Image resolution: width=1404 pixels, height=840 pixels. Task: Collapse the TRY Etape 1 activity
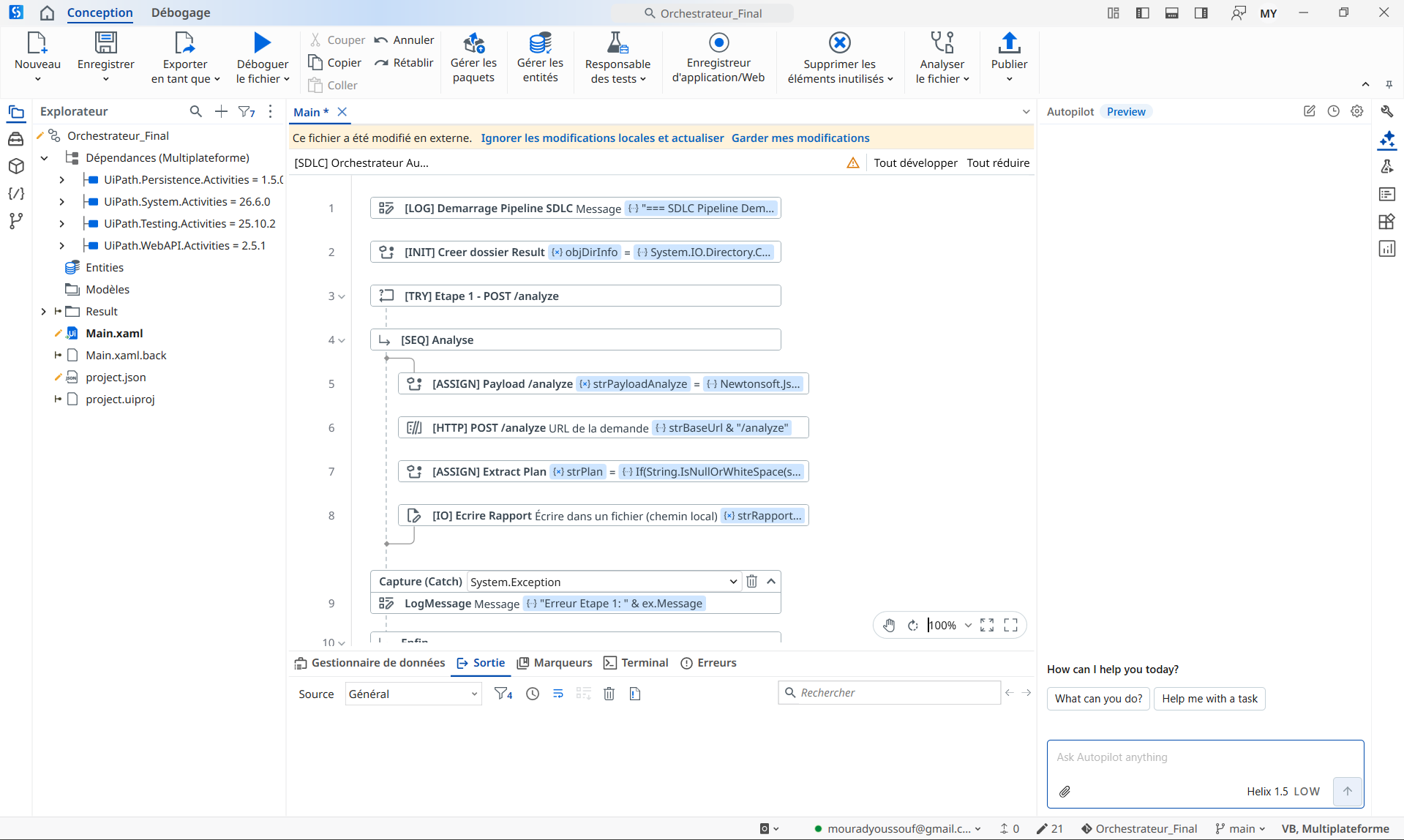[342, 296]
